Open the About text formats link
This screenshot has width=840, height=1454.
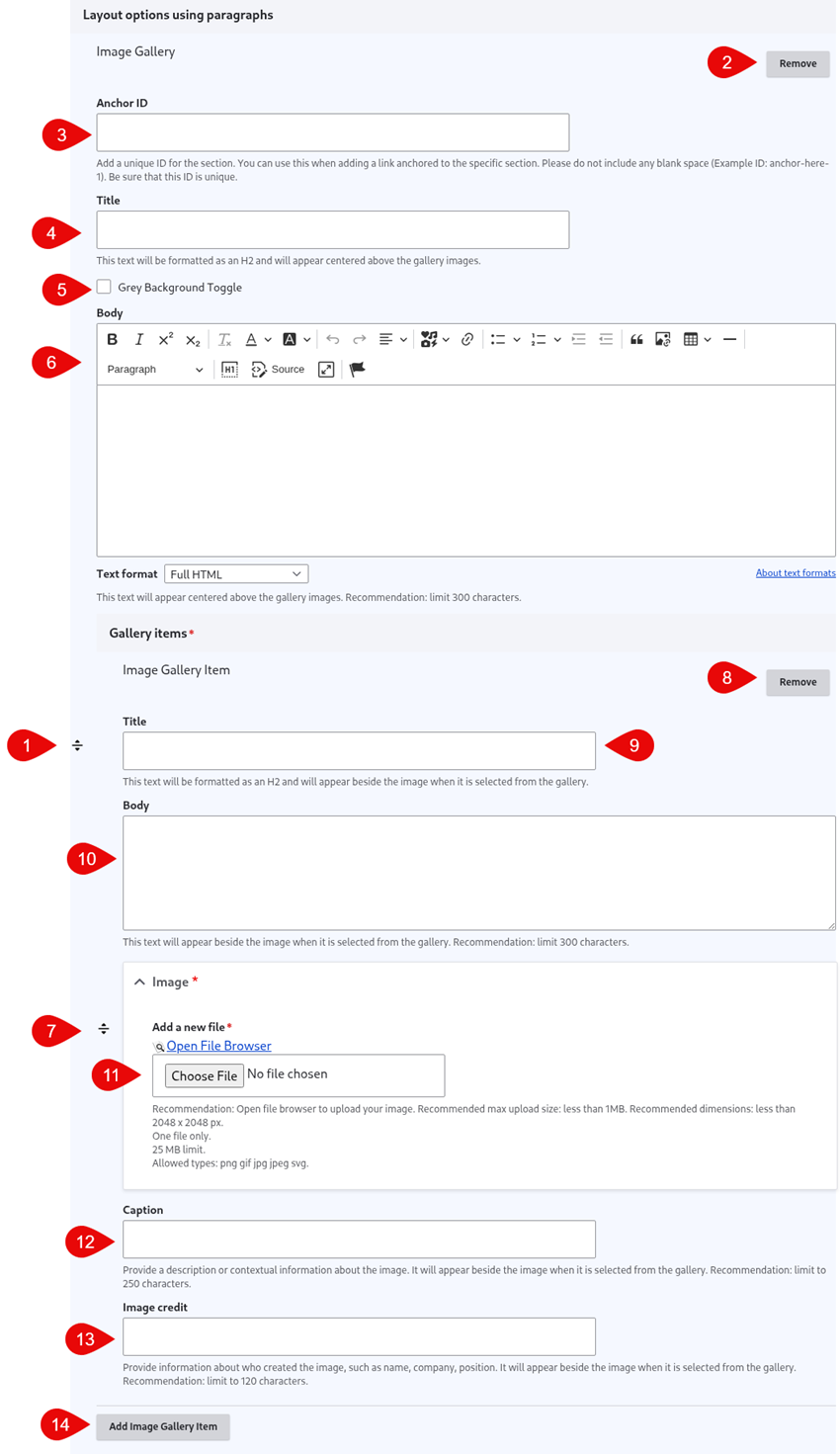[x=796, y=572]
